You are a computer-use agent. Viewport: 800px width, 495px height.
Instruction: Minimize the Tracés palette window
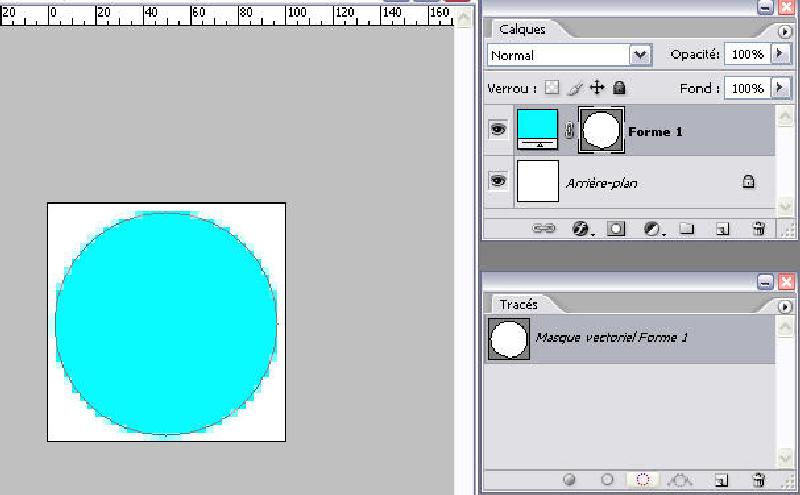click(765, 282)
